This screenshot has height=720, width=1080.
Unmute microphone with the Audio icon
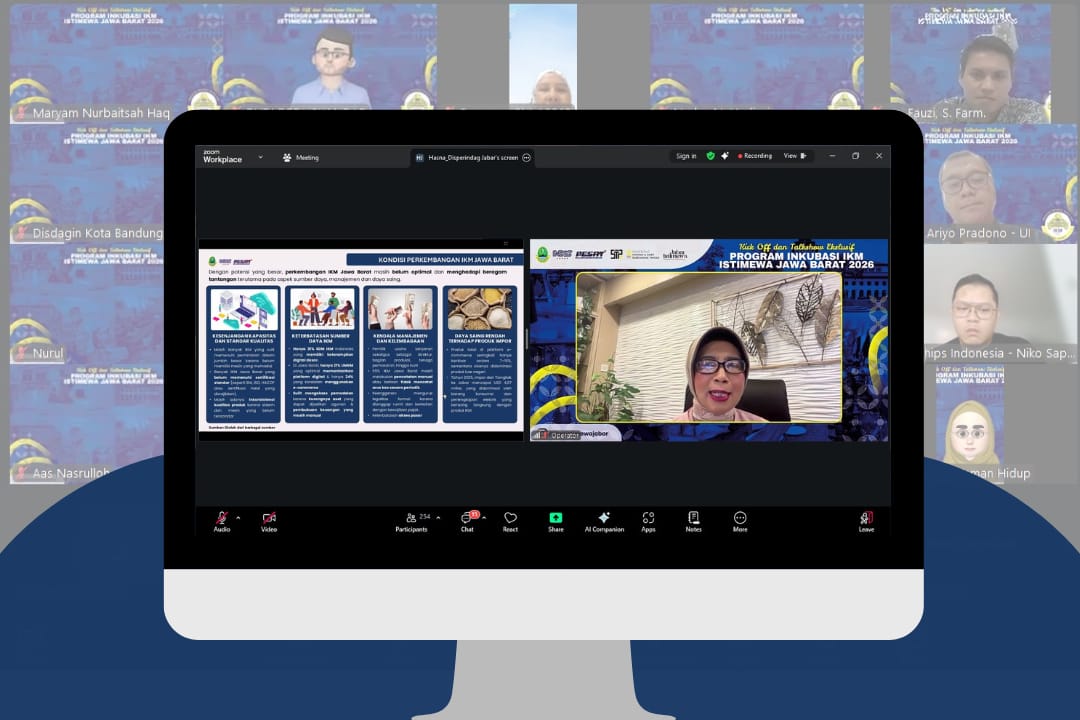(x=221, y=518)
